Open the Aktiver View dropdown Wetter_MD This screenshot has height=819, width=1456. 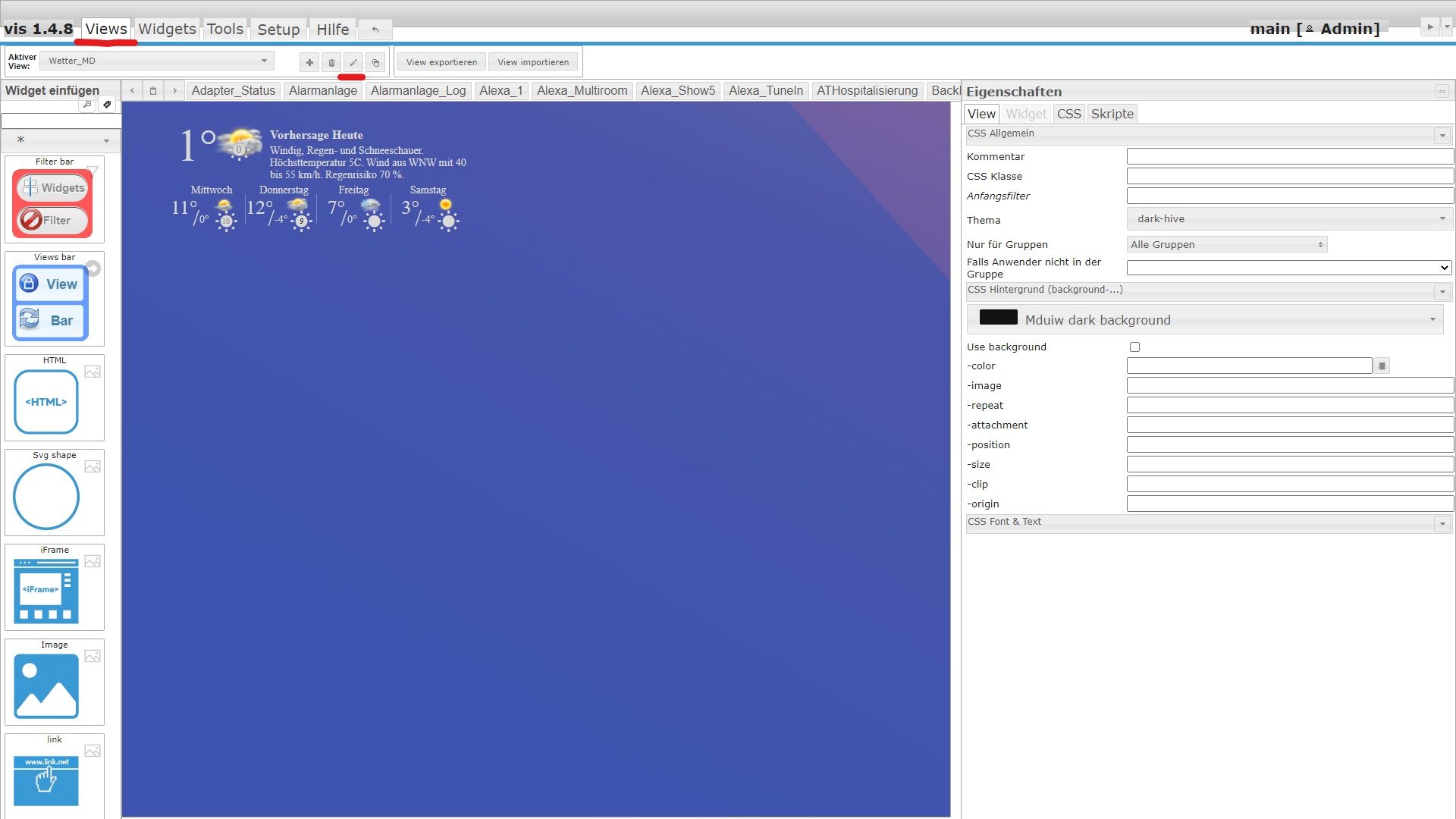tap(157, 61)
